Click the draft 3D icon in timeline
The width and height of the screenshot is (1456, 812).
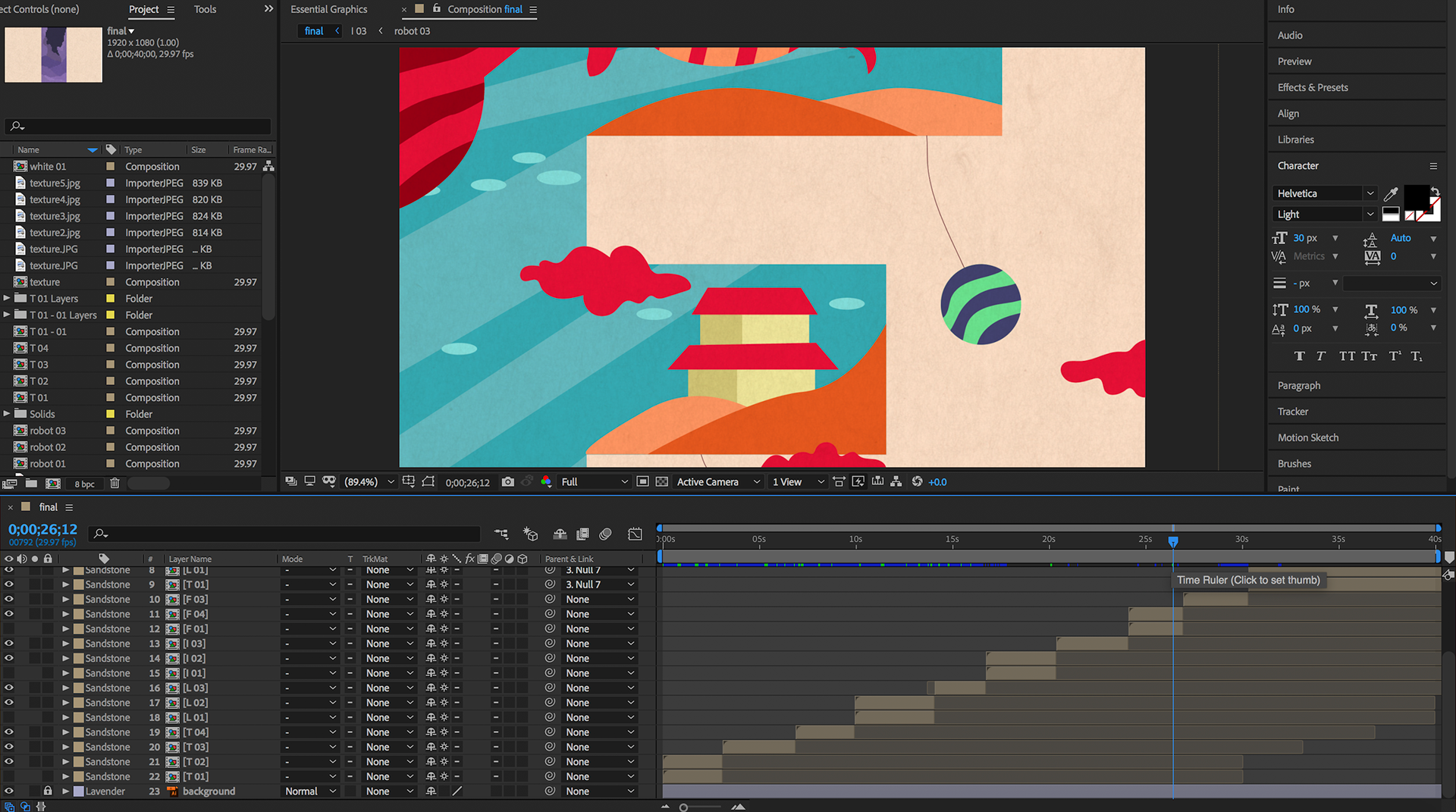[x=531, y=535]
